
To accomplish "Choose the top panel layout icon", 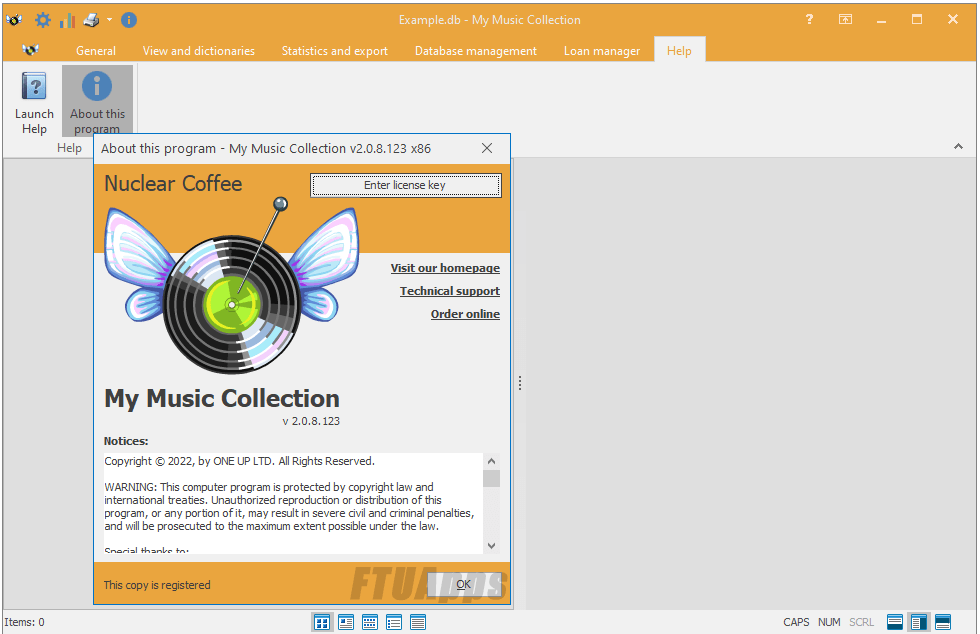I will click(895, 622).
